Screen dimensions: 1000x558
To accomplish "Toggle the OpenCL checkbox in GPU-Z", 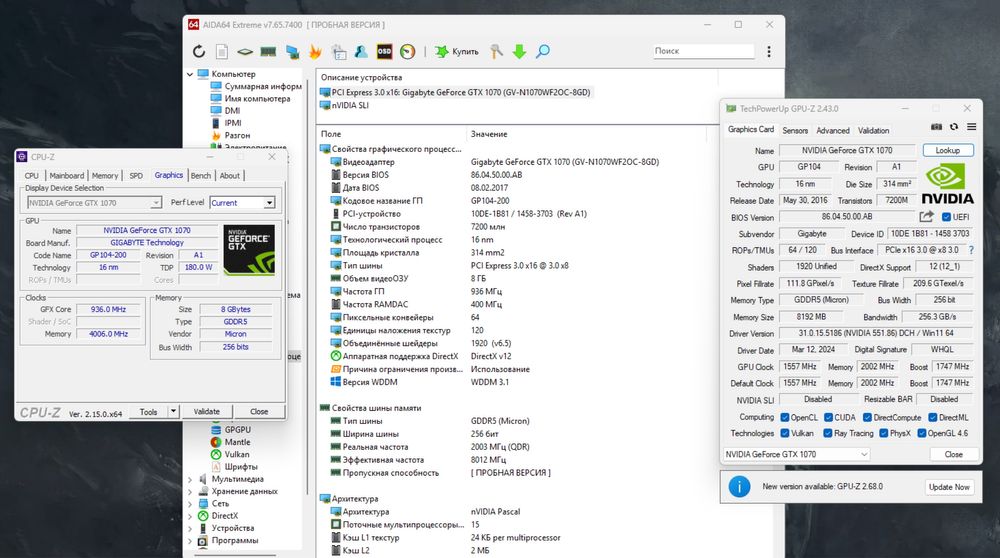I will 785,418.
